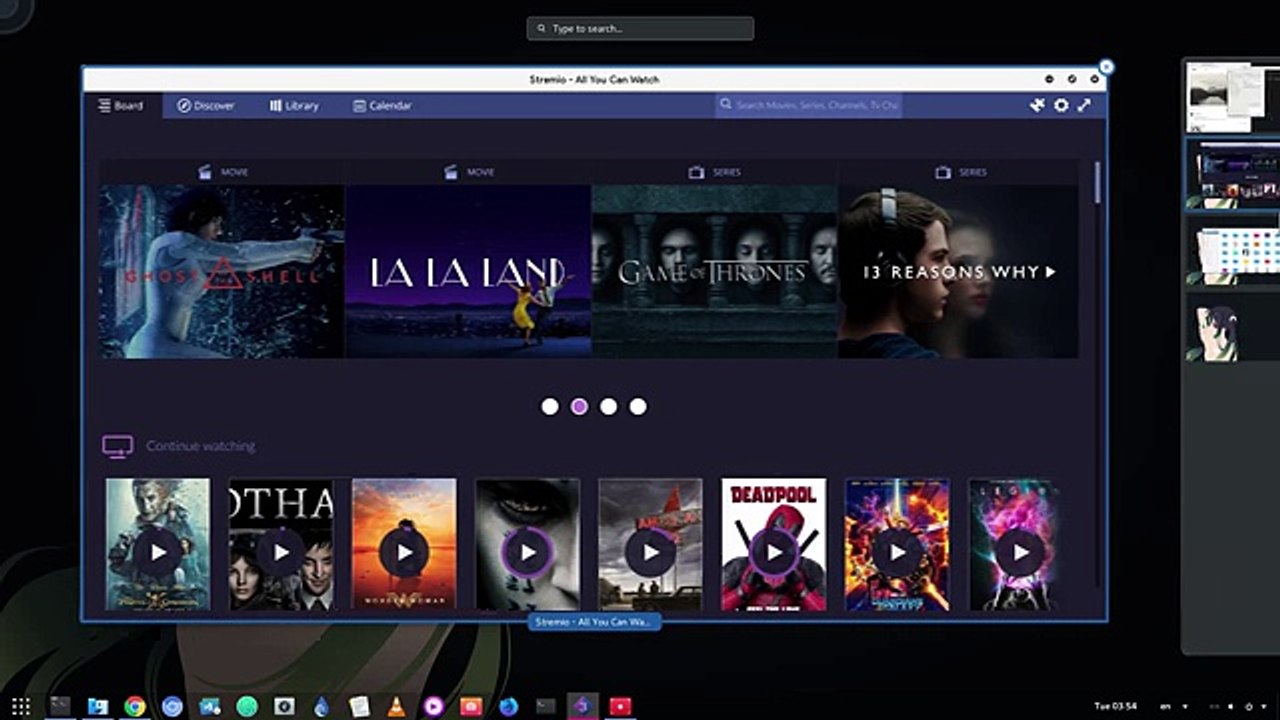
Task: Launch the first terminal in dock
Action: click(60, 706)
